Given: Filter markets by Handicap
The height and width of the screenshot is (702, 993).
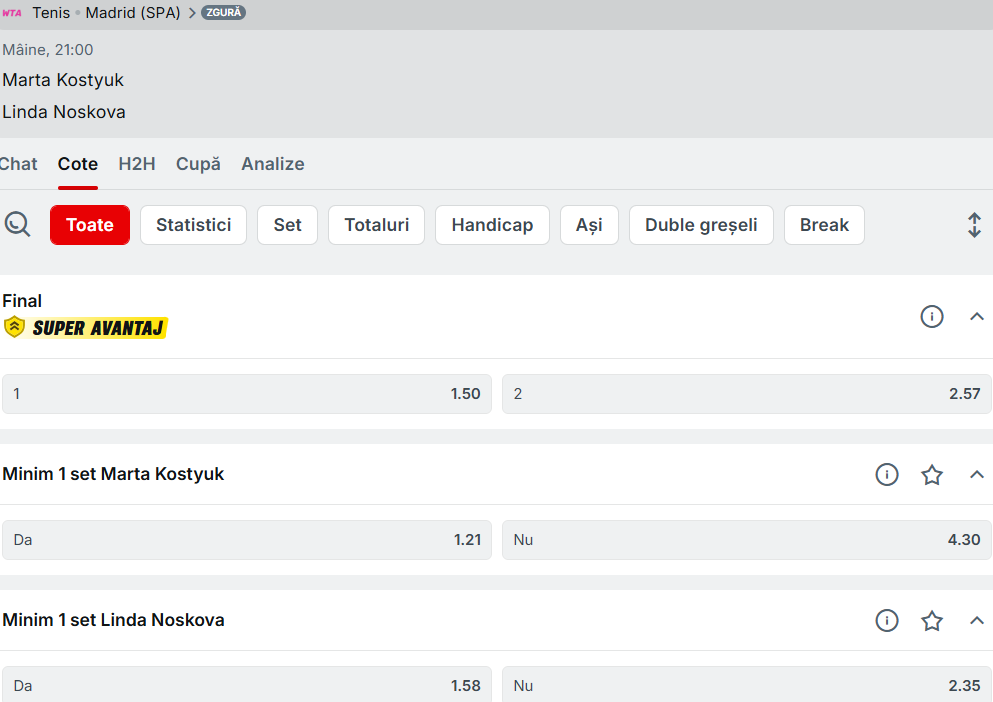Looking at the screenshot, I should 492,225.
